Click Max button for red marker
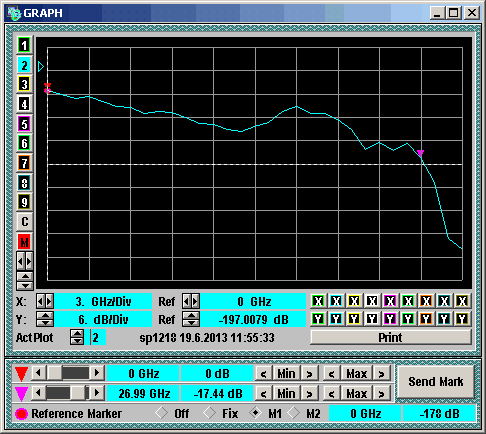The width and height of the screenshot is (486, 434). (x=357, y=374)
